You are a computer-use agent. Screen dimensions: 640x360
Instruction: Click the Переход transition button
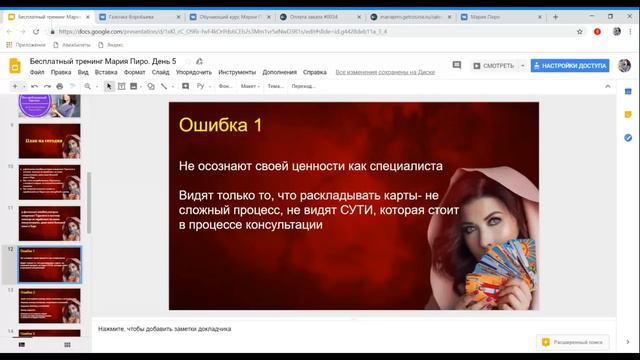pyautogui.click(x=303, y=87)
